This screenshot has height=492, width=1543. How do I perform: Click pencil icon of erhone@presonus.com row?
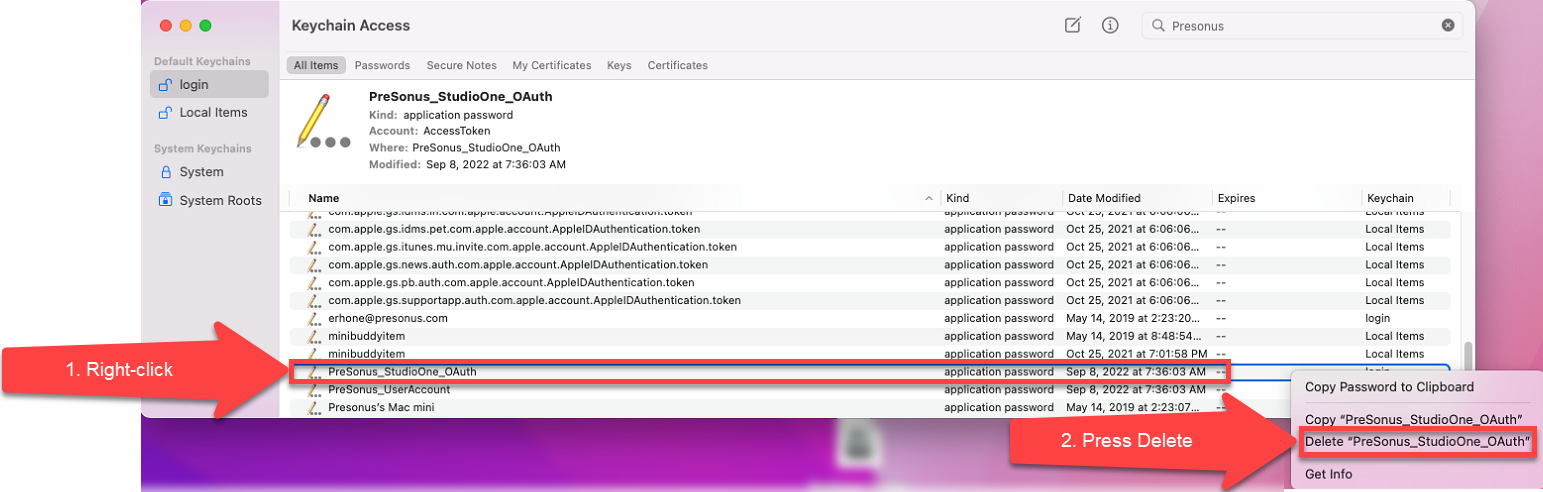(313, 318)
